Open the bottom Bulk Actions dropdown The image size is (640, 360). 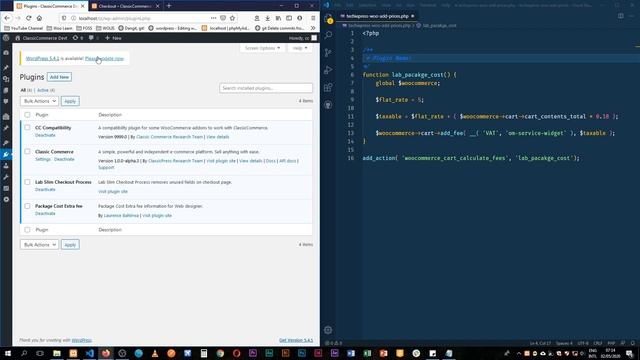point(39,244)
